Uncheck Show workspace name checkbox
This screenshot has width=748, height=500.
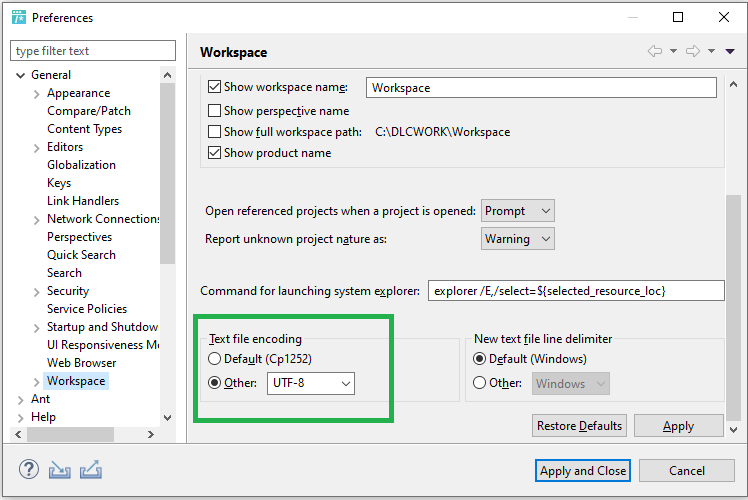point(214,87)
